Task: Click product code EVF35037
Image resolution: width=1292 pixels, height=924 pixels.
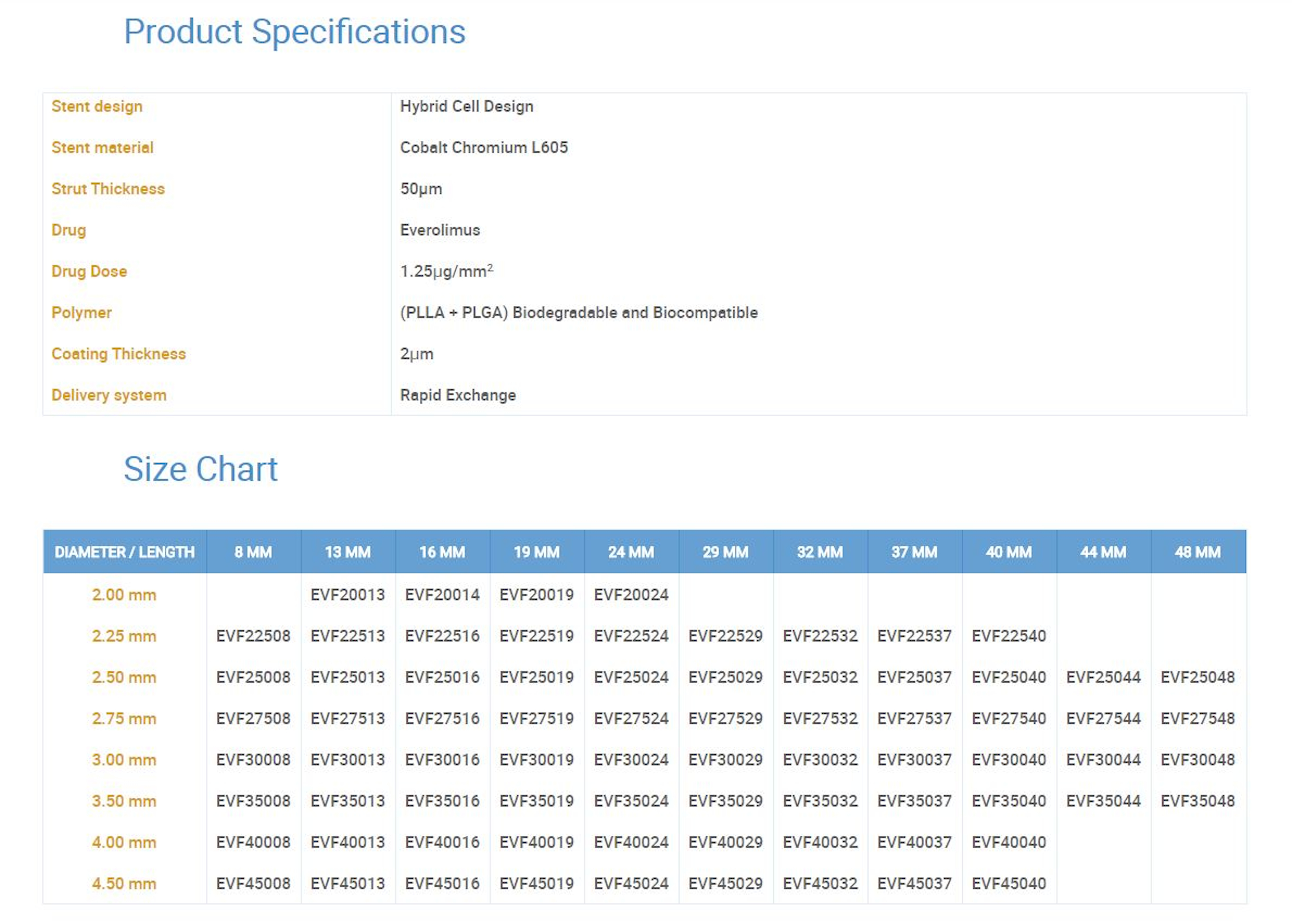Action: click(914, 801)
